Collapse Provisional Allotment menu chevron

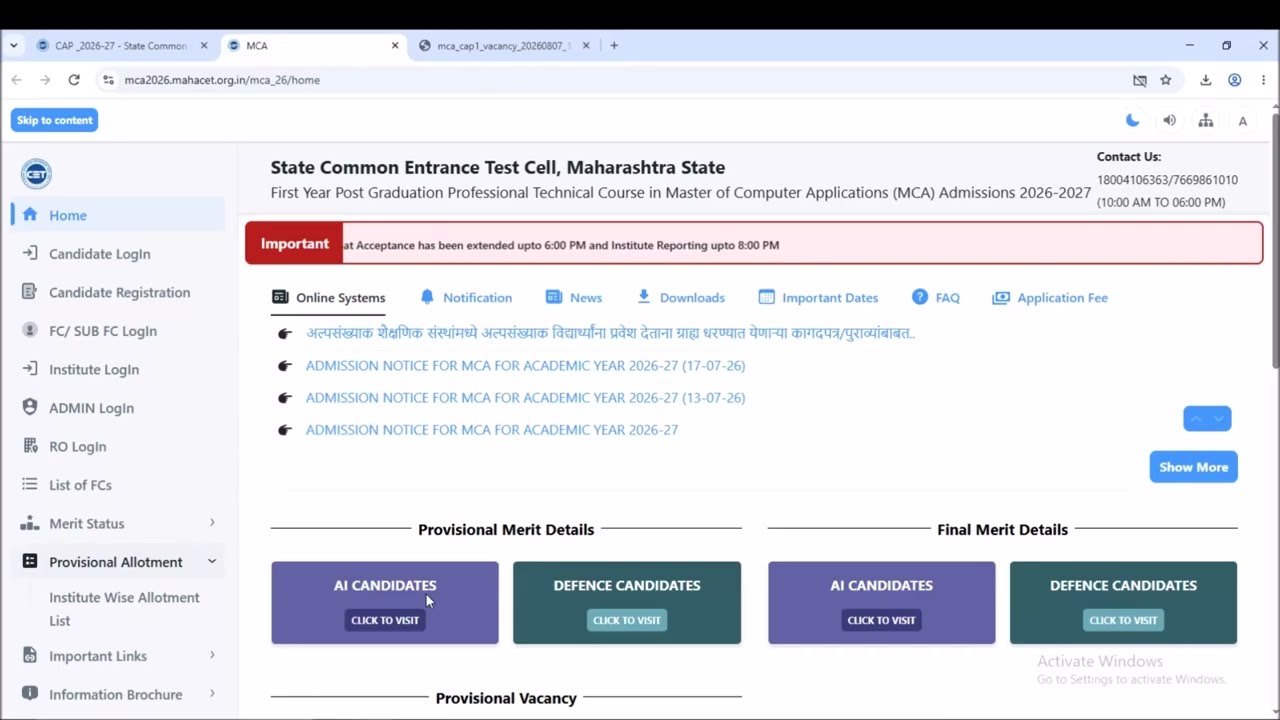212,562
